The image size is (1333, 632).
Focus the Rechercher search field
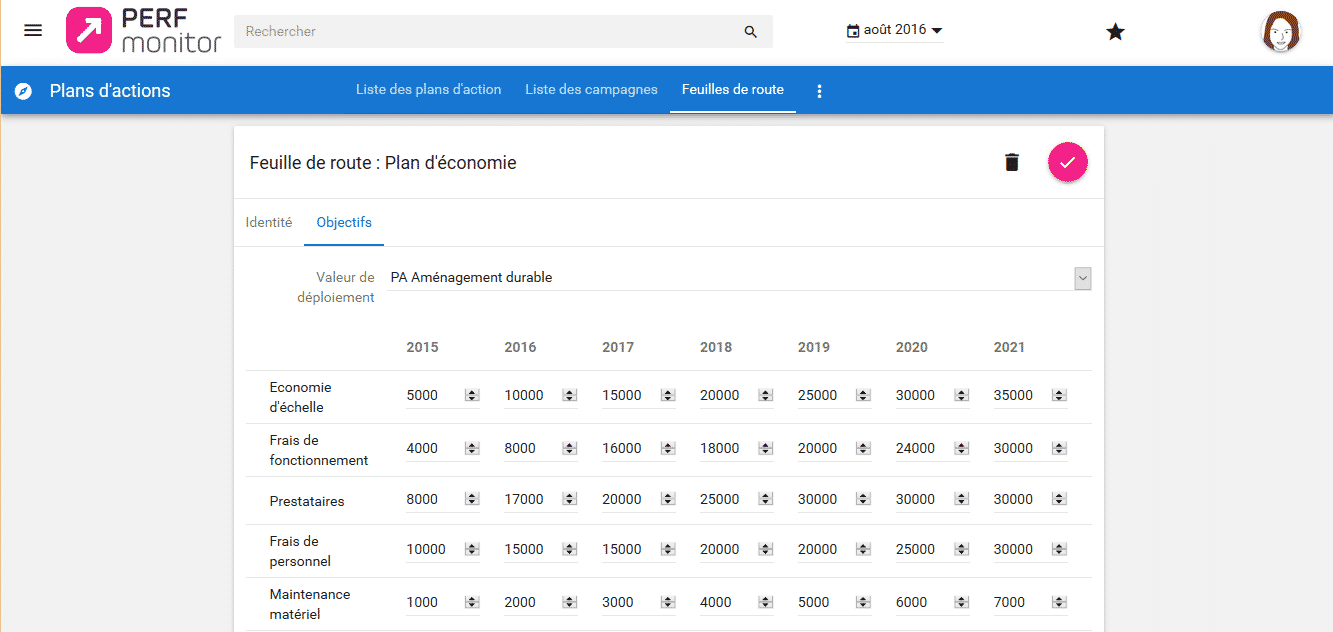488,32
